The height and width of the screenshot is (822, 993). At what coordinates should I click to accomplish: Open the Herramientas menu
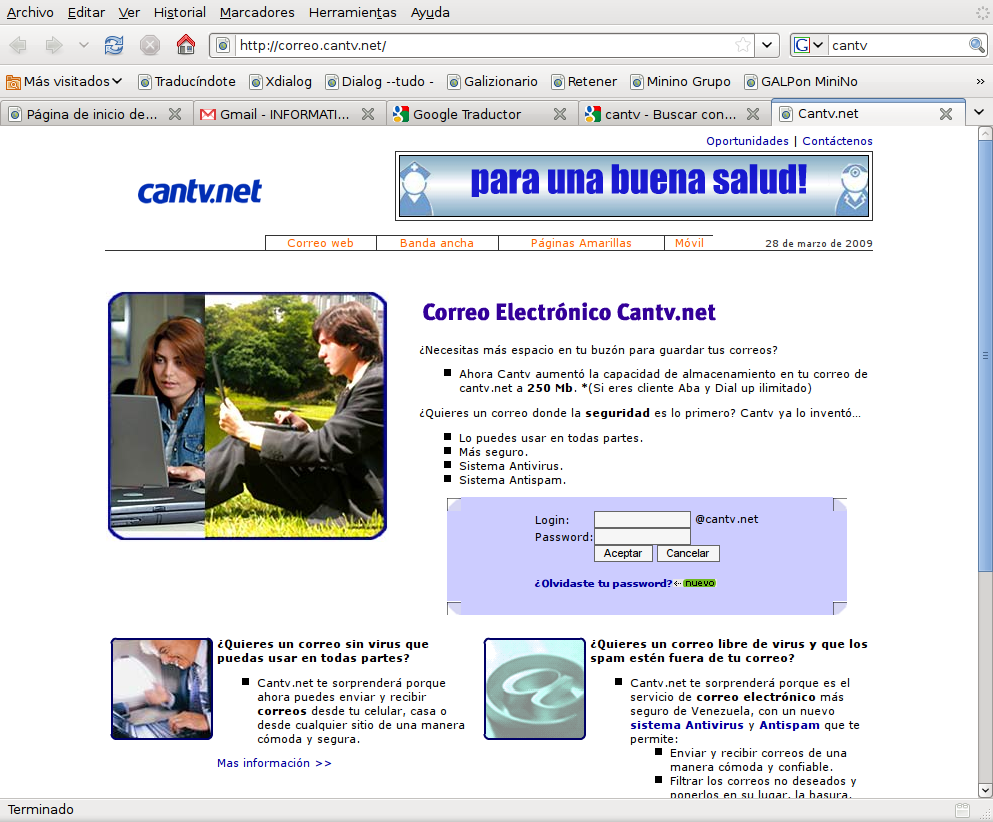click(x=353, y=13)
